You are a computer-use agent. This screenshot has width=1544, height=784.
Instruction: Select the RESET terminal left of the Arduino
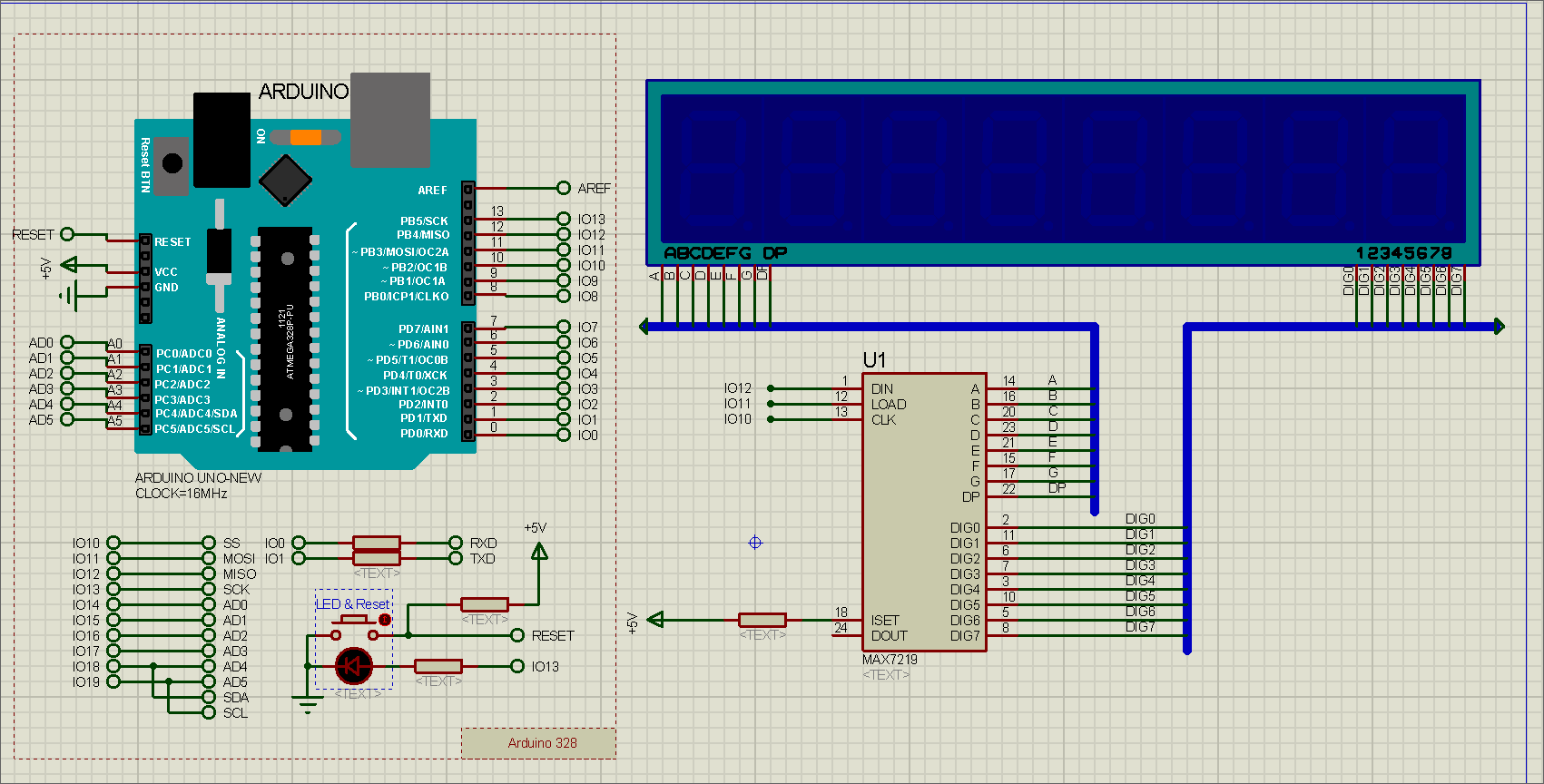coord(67,234)
